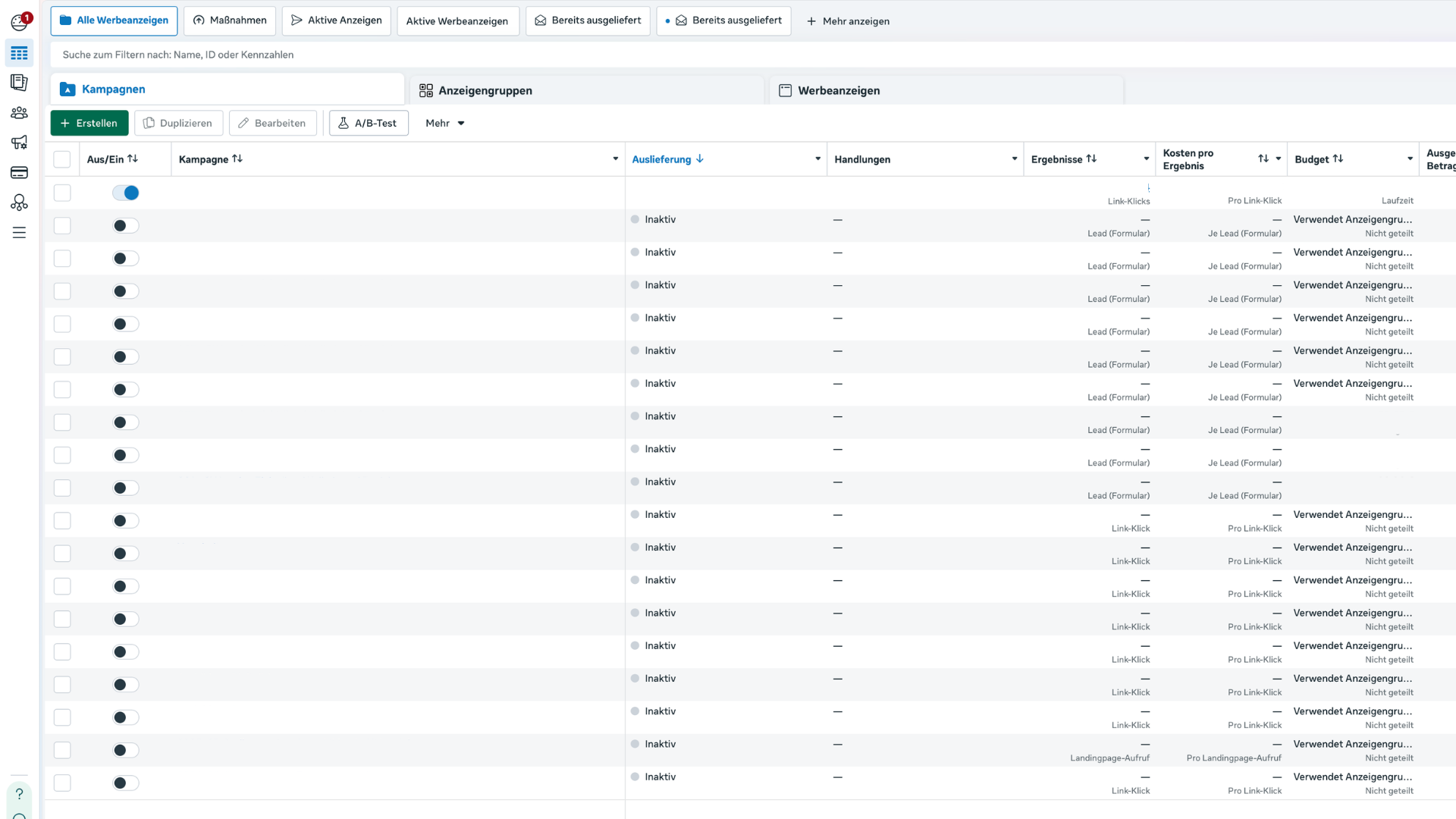
Task: Open the Help question mark icon
Action: [19, 794]
